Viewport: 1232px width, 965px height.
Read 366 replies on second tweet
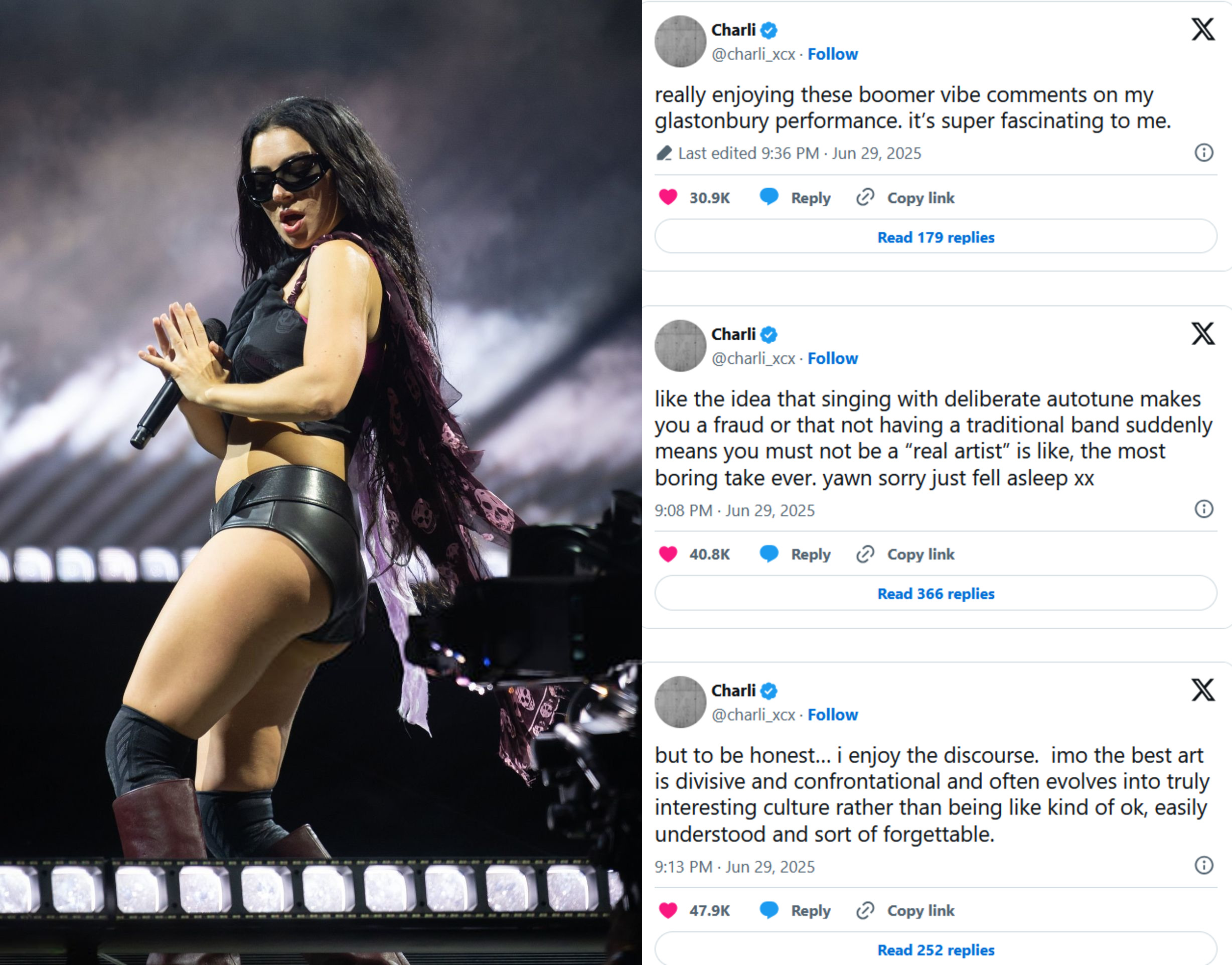(x=936, y=593)
